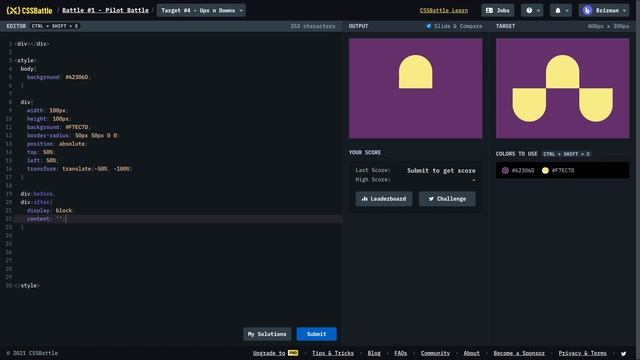The width and height of the screenshot is (640, 360).
Task: Click the bell notification icon
Action: point(558,10)
